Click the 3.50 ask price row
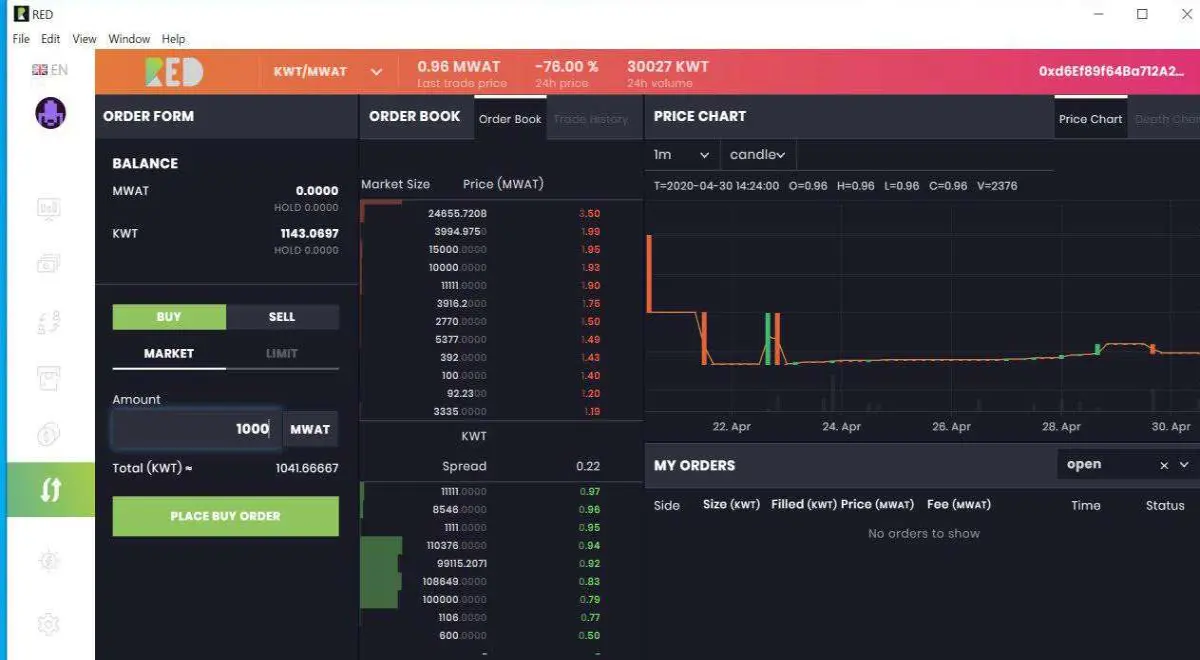The image size is (1200, 660). [x=501, y=213]
